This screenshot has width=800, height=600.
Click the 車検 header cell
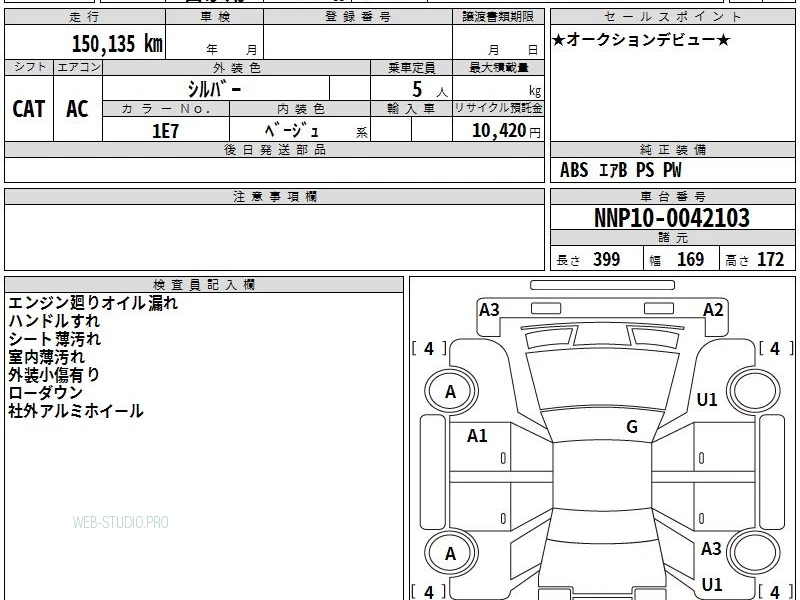point(215,17)
